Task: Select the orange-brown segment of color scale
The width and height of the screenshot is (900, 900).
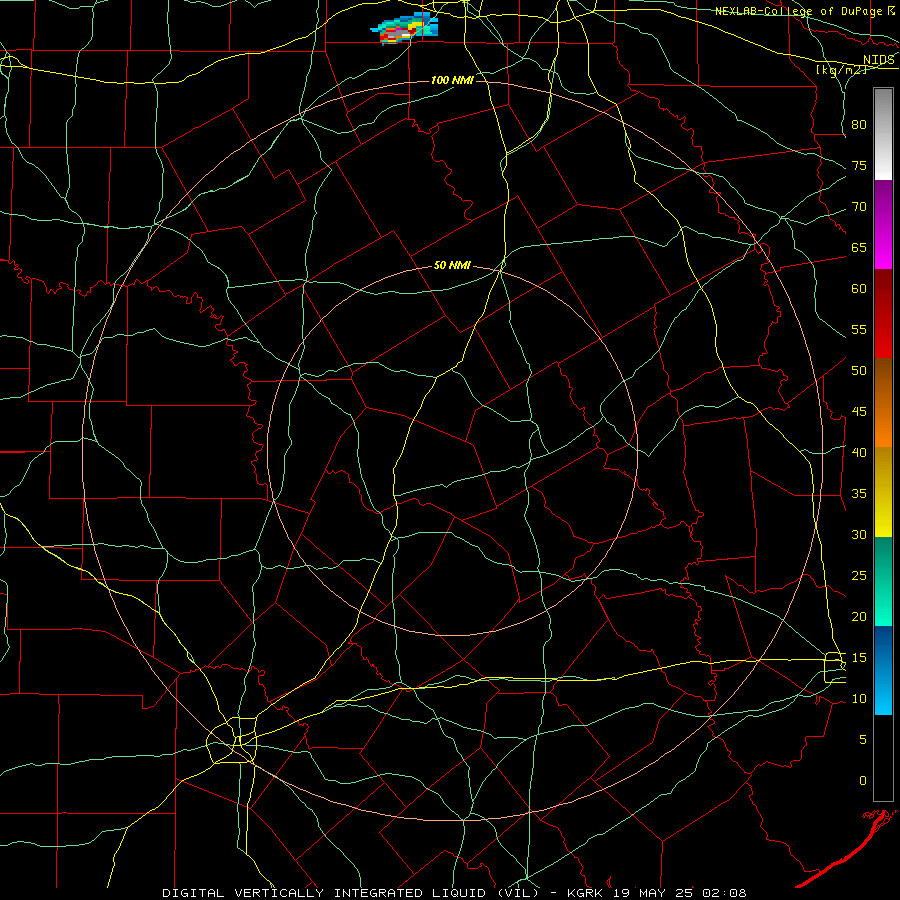Action: (x=883, y=404)
